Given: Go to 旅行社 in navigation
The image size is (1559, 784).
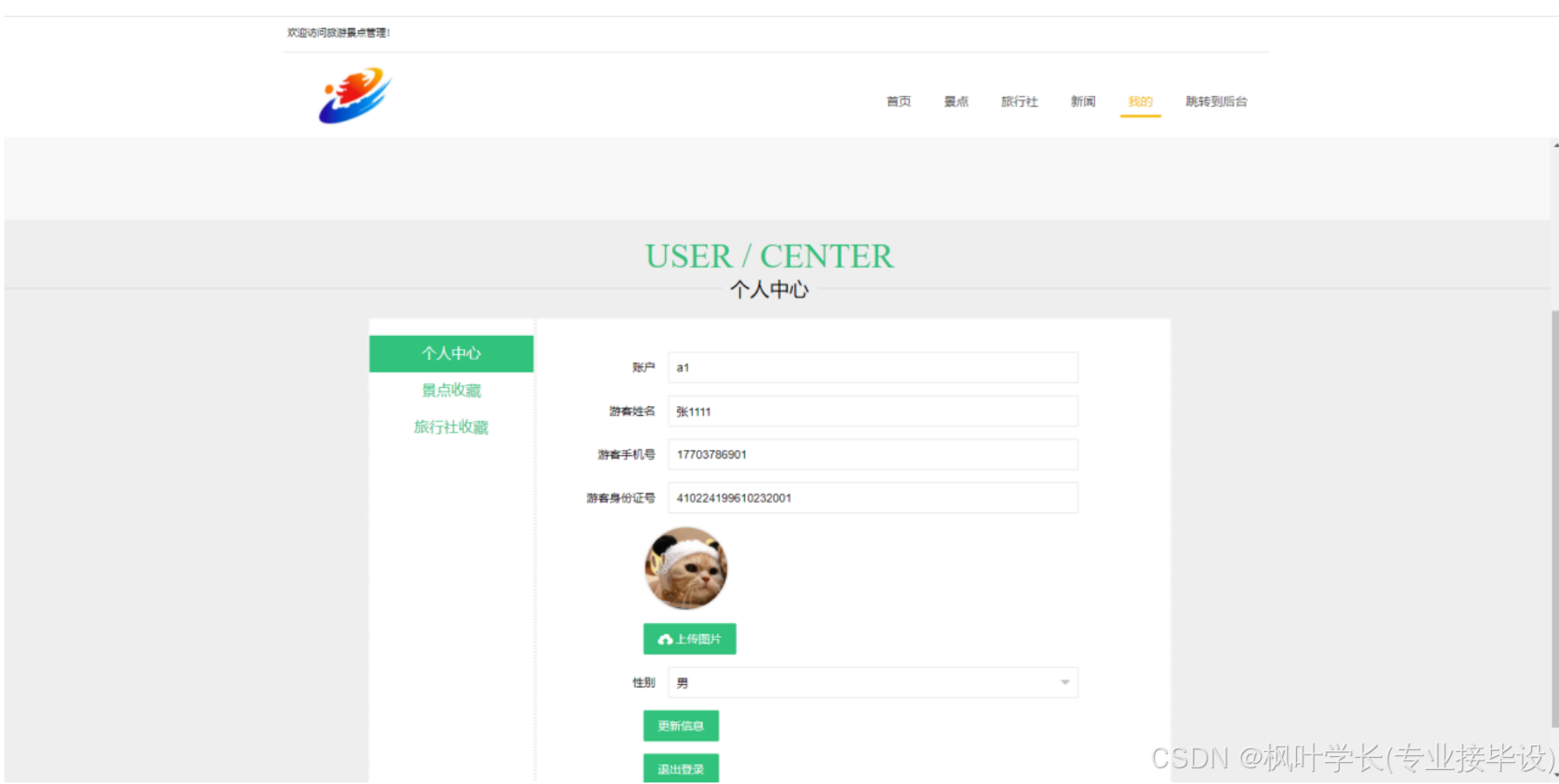Looking at the screenshot, I should 1019,102.
